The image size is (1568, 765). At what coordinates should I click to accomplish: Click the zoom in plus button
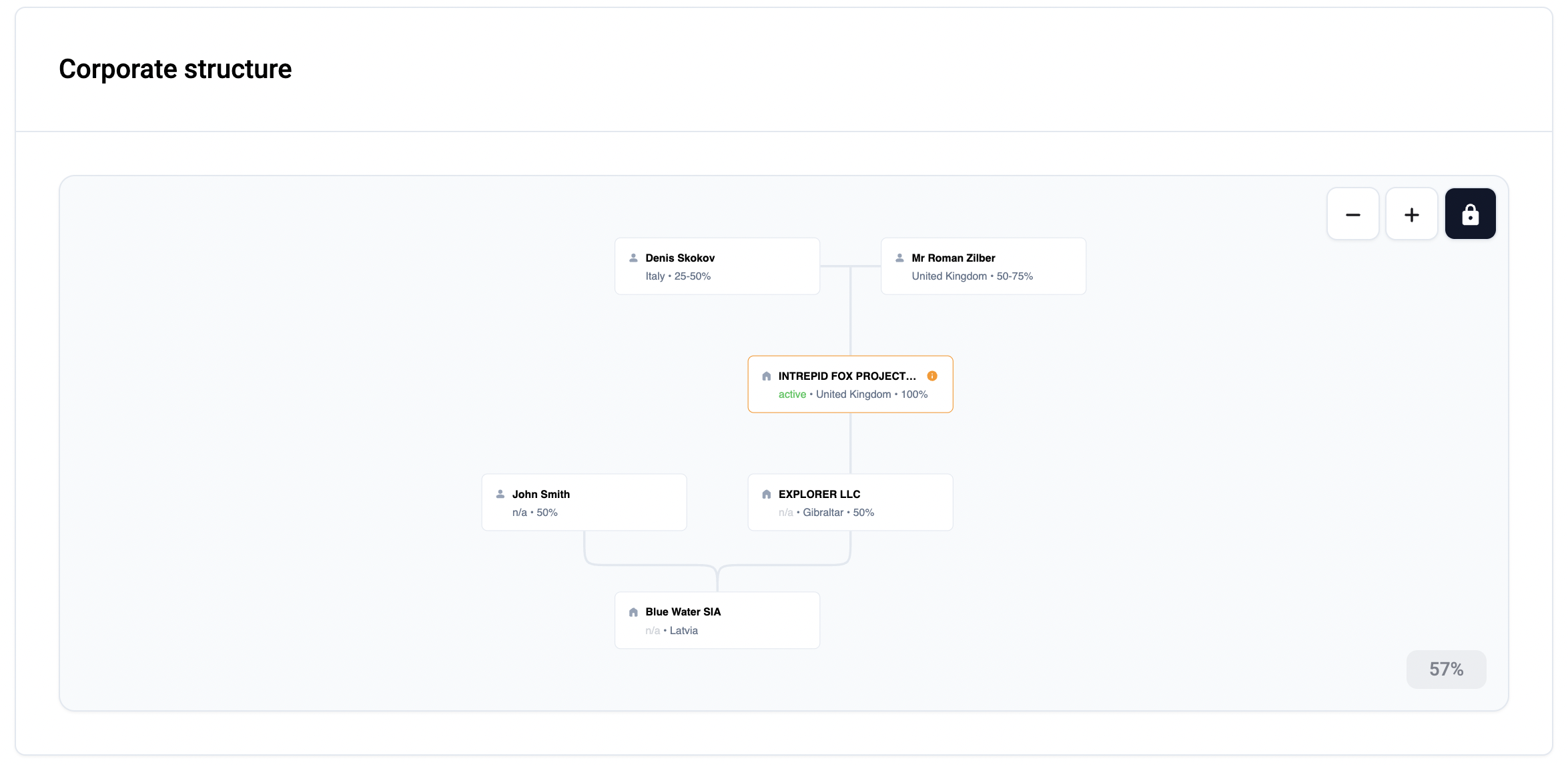[x=1411, y=214]
